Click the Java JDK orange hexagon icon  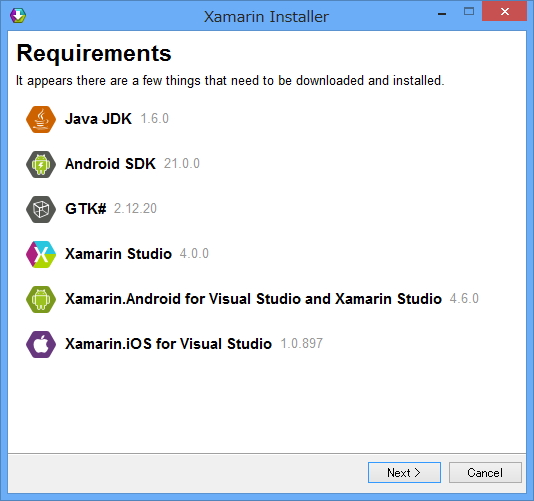coord(41,119)
